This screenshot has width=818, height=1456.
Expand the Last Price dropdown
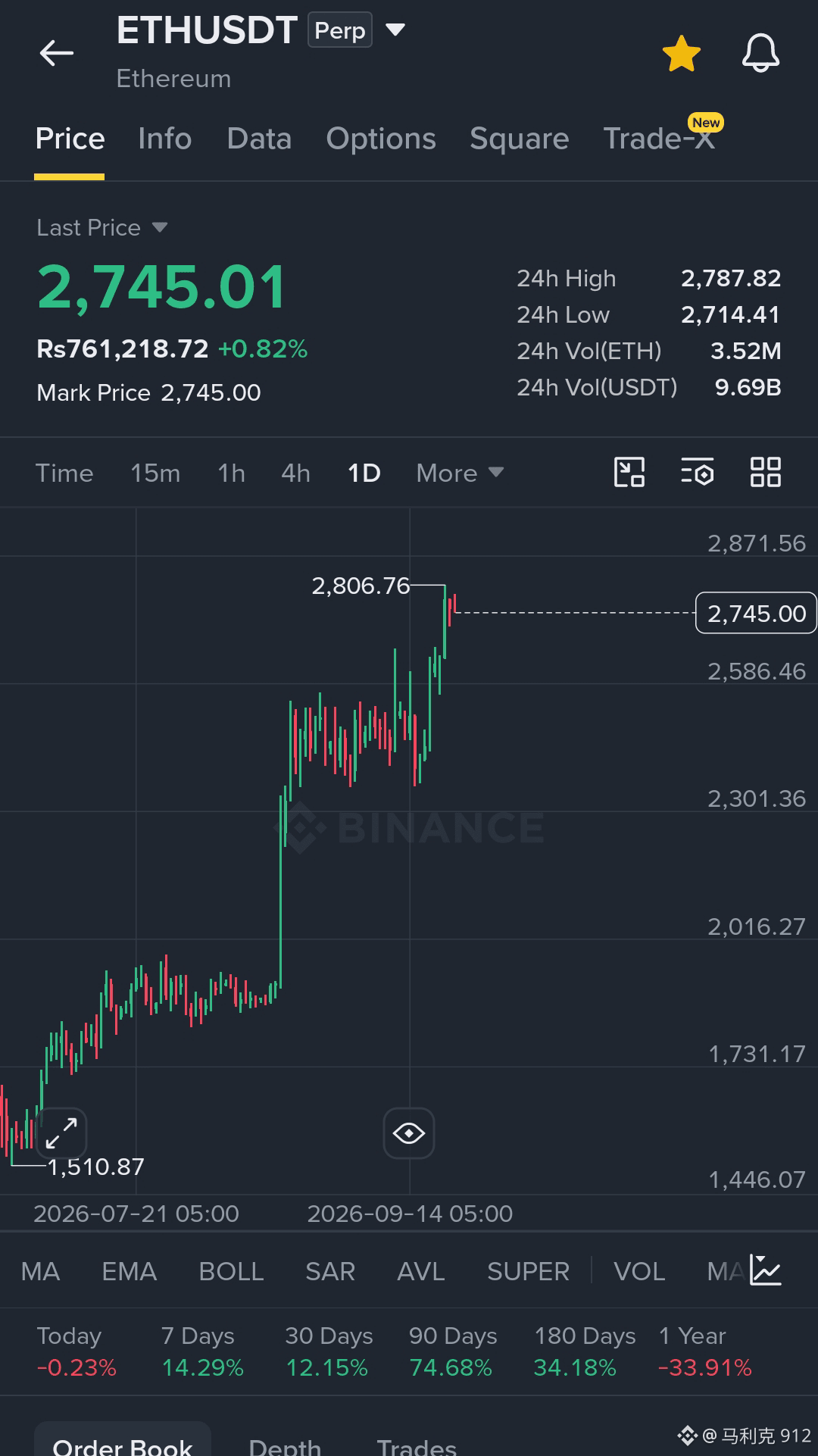tap(159, 227)
